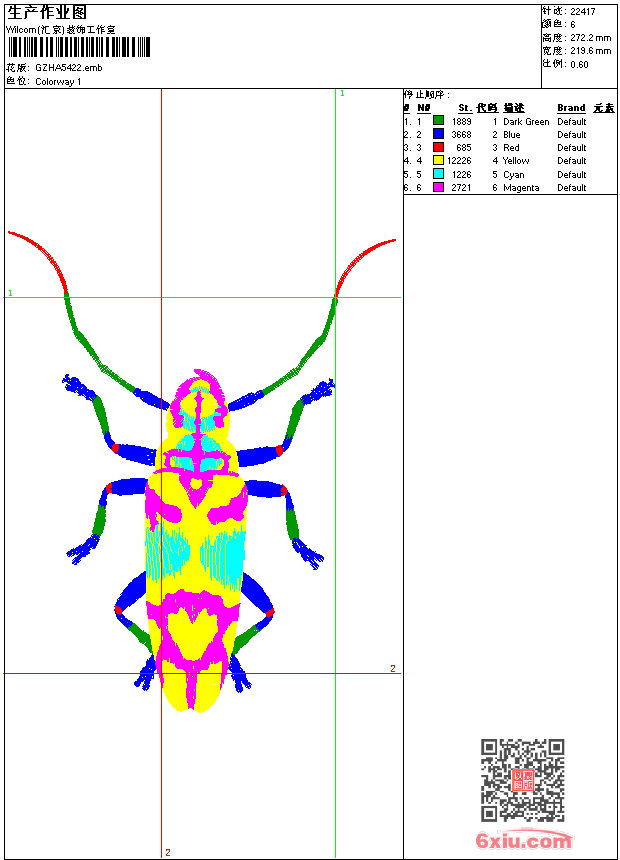Click the QR code at bottom right
620x860 pixels.
coord(522,780)
